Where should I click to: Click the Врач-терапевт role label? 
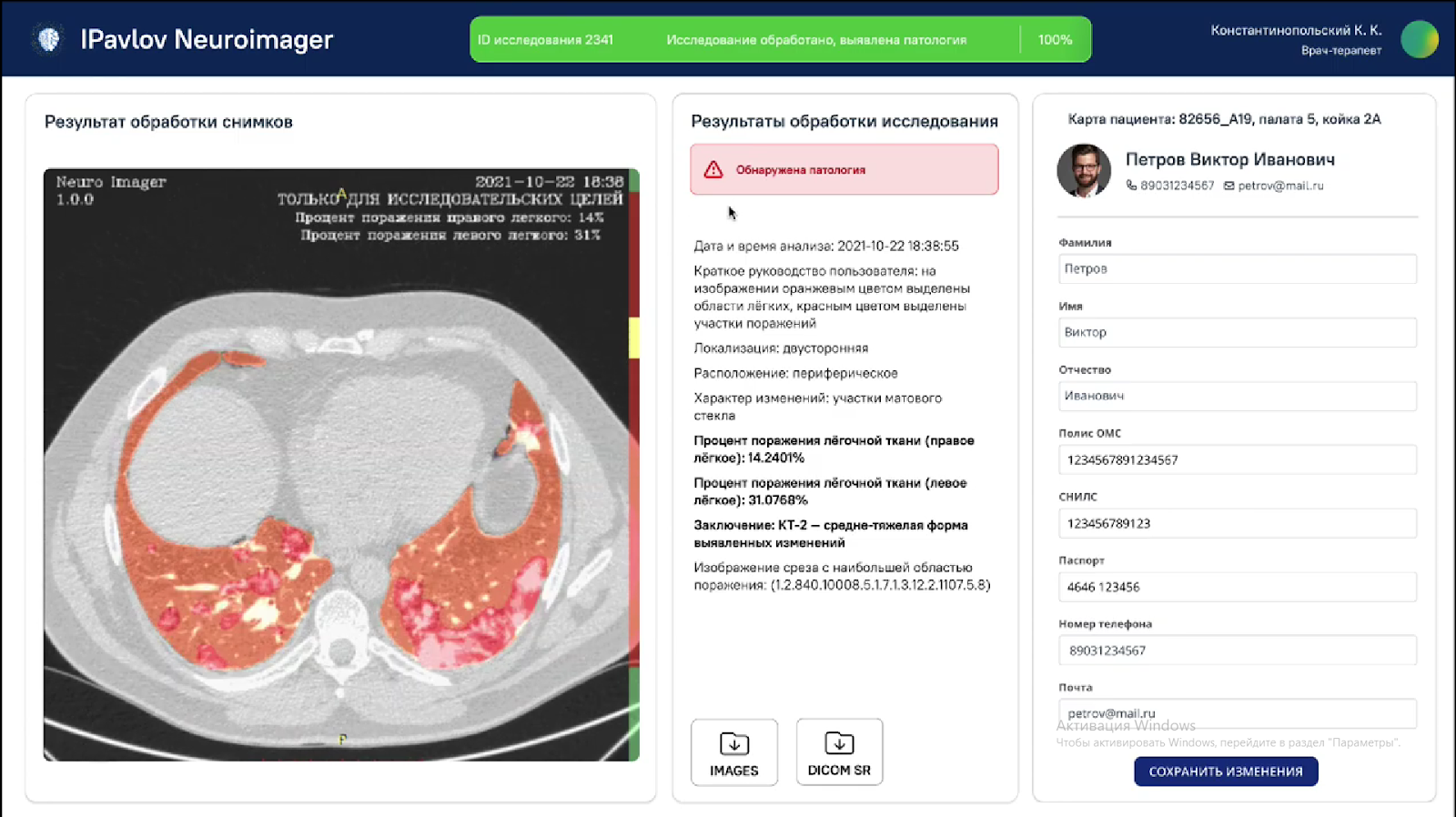click(x=1341, y=51)
